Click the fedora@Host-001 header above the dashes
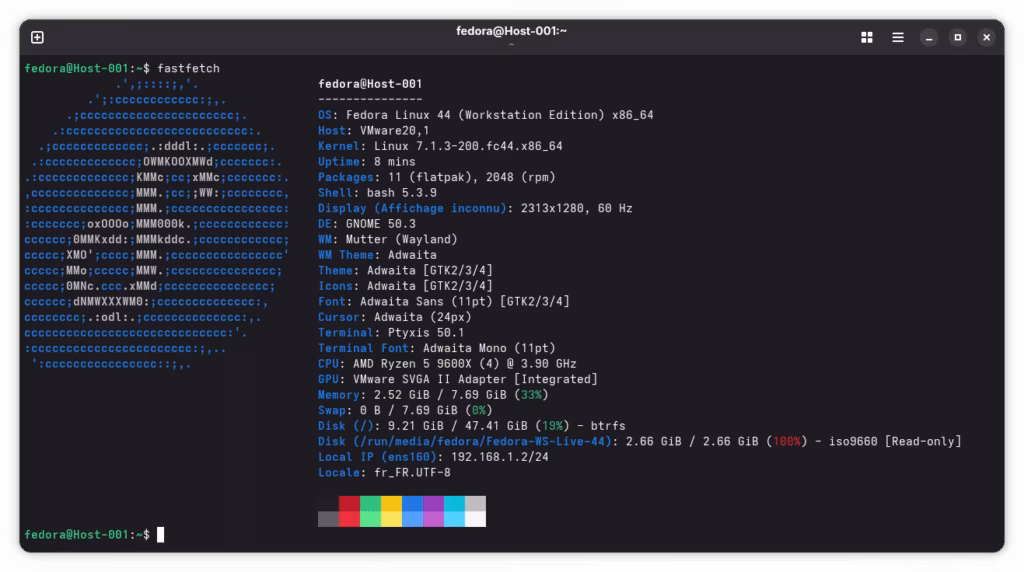1024x572 pixels. [370, 84]
